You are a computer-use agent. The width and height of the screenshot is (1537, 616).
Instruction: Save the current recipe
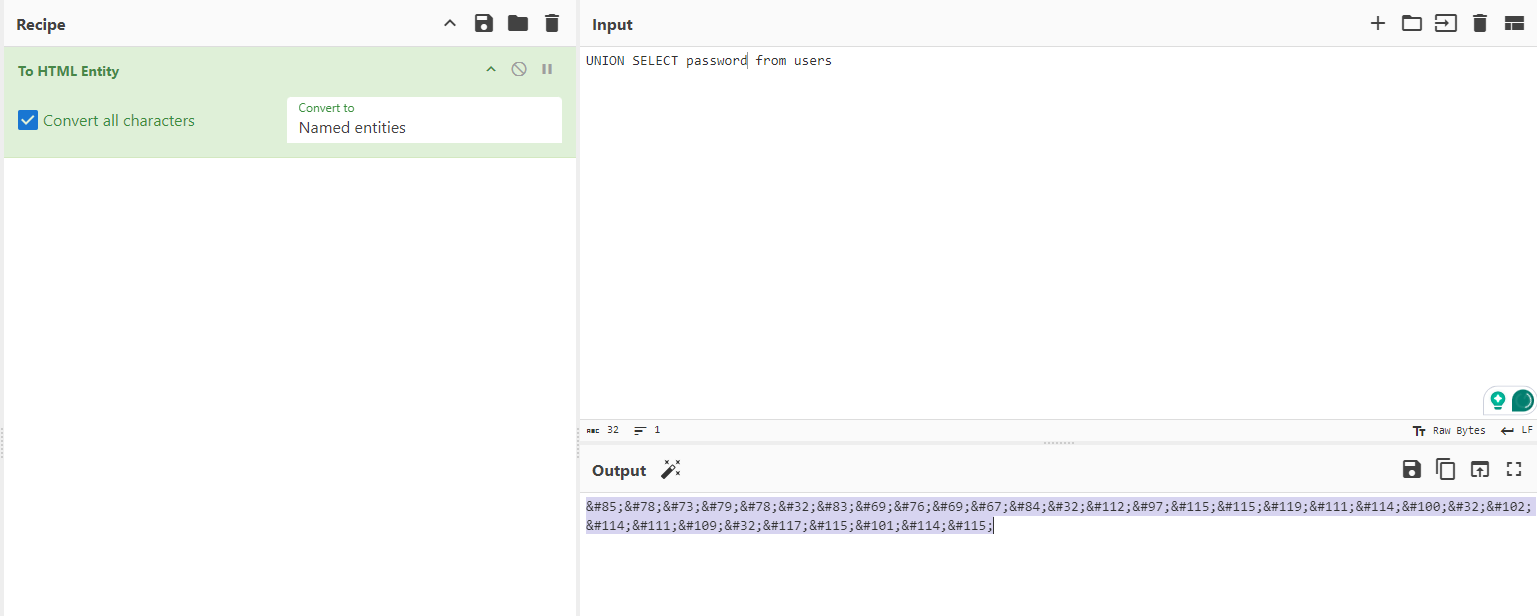484,24
